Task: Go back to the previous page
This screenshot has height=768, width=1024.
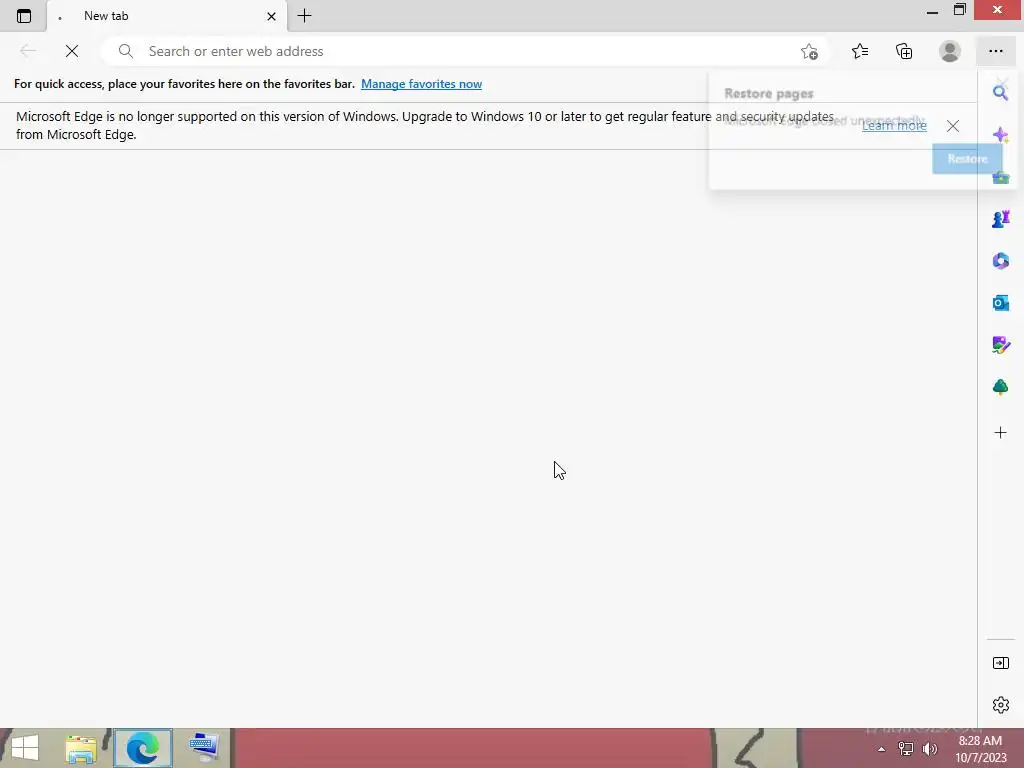Action: point(28,51)
